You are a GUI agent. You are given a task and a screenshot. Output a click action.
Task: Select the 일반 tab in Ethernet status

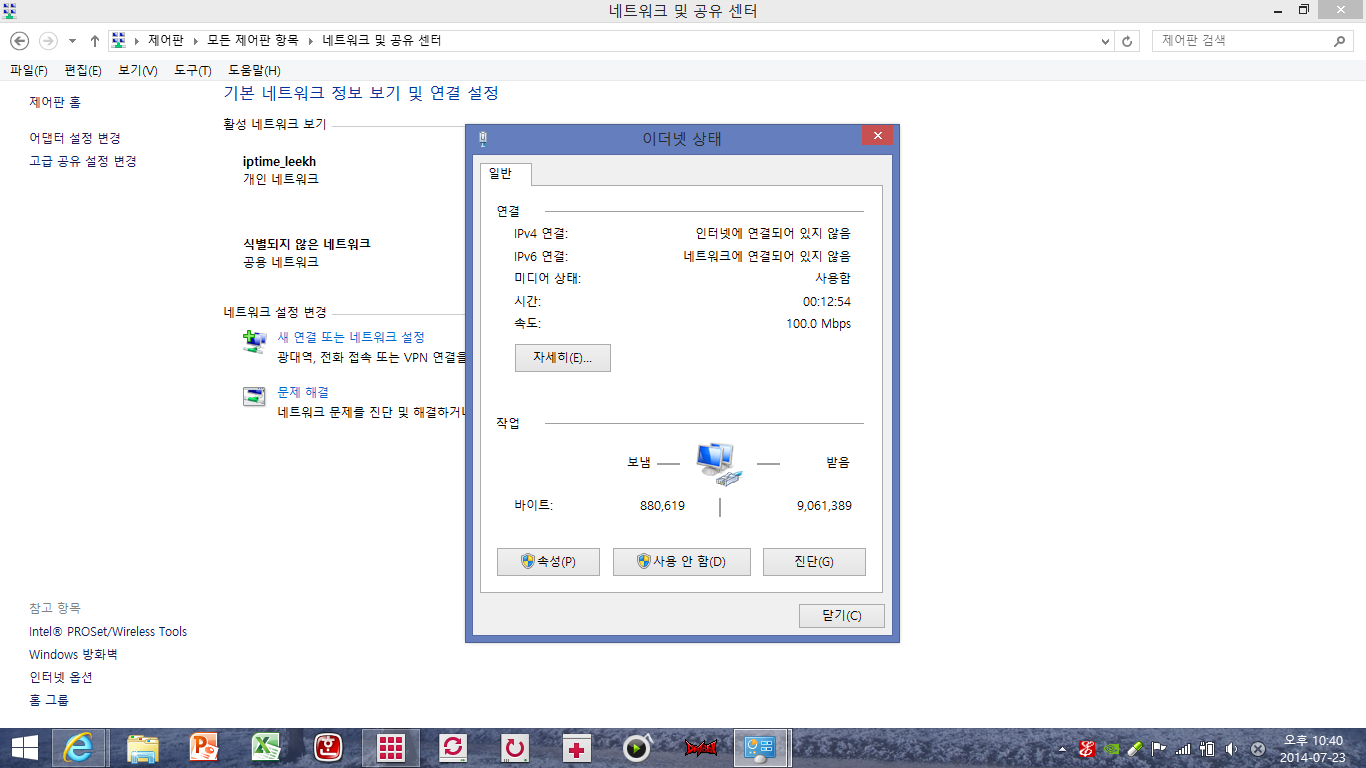coord(505,174)
